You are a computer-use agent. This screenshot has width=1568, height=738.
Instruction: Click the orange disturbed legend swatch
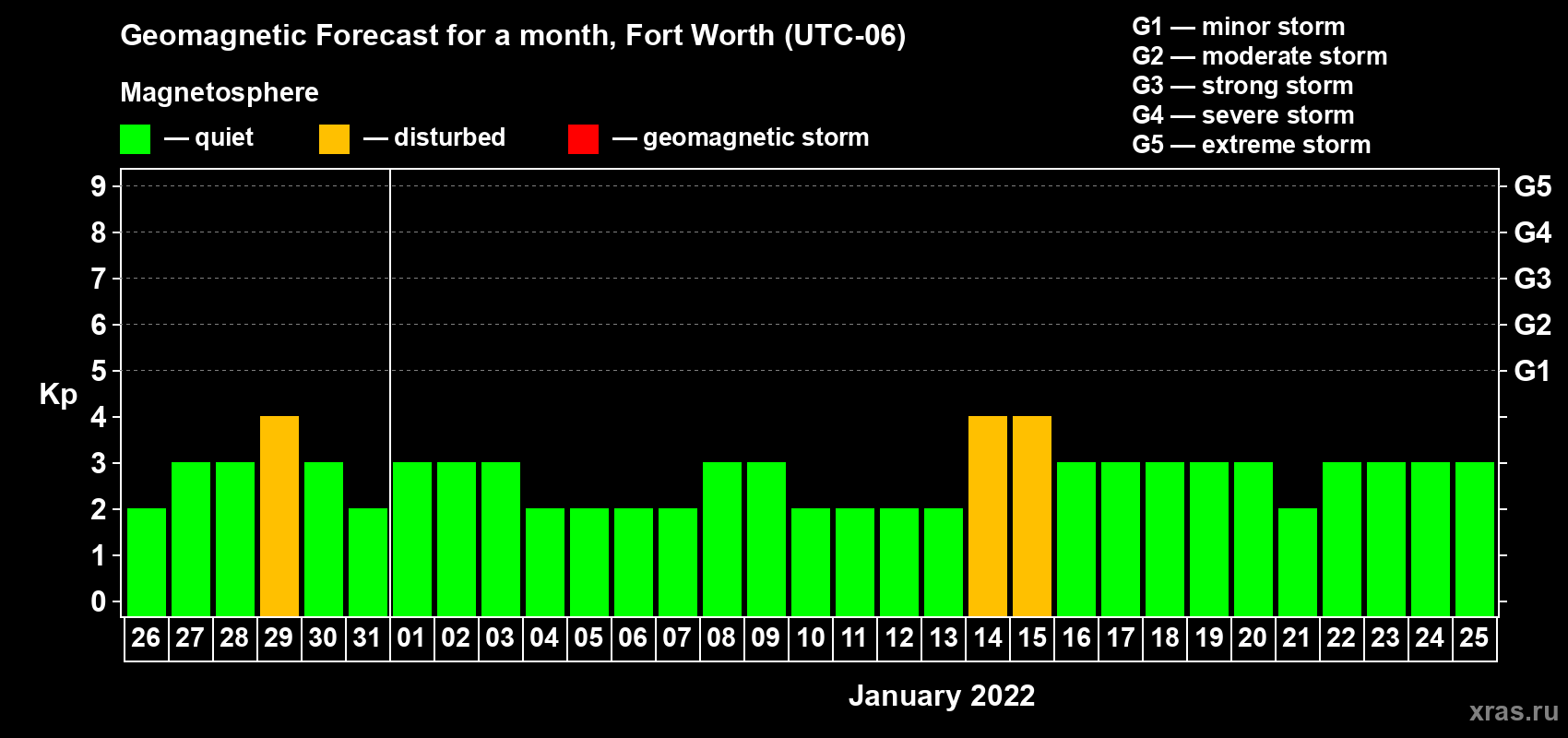[334, 139]
